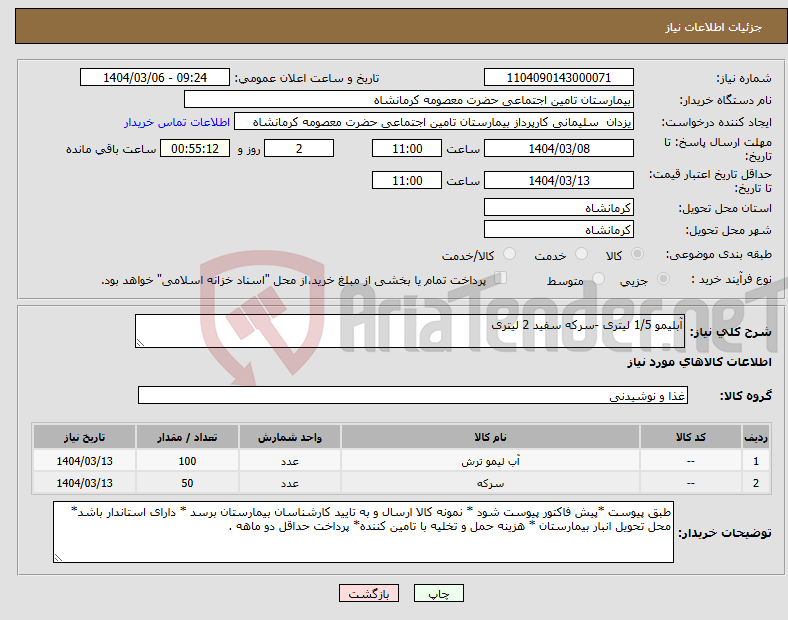Image resolution: width=788 pixels, height=620 pixels.
Task: Click the resize handle of buyer notes textarea
Action: point(58,558)
